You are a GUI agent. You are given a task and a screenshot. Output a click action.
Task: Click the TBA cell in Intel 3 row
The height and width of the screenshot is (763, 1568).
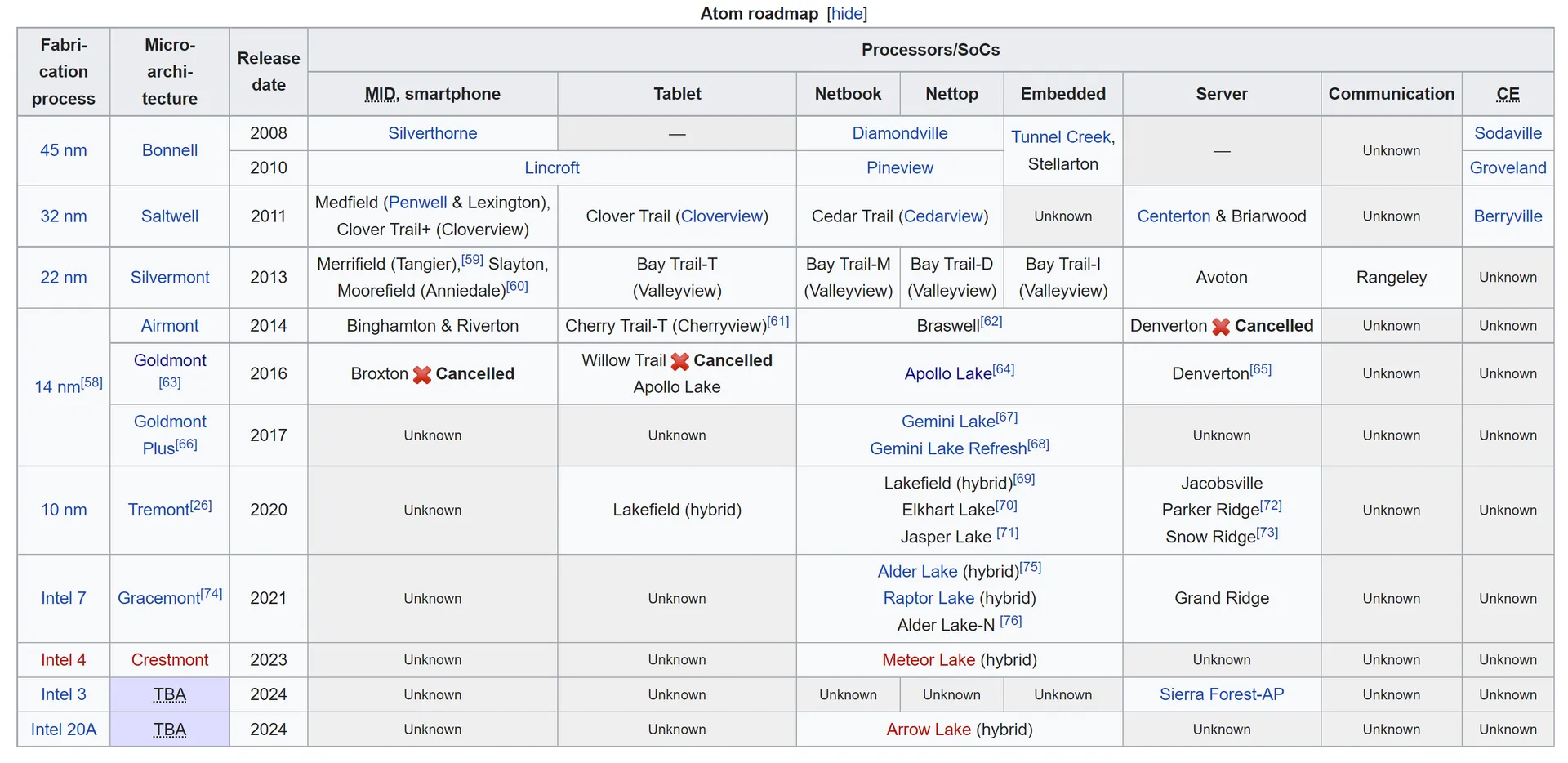pos(169,694)
